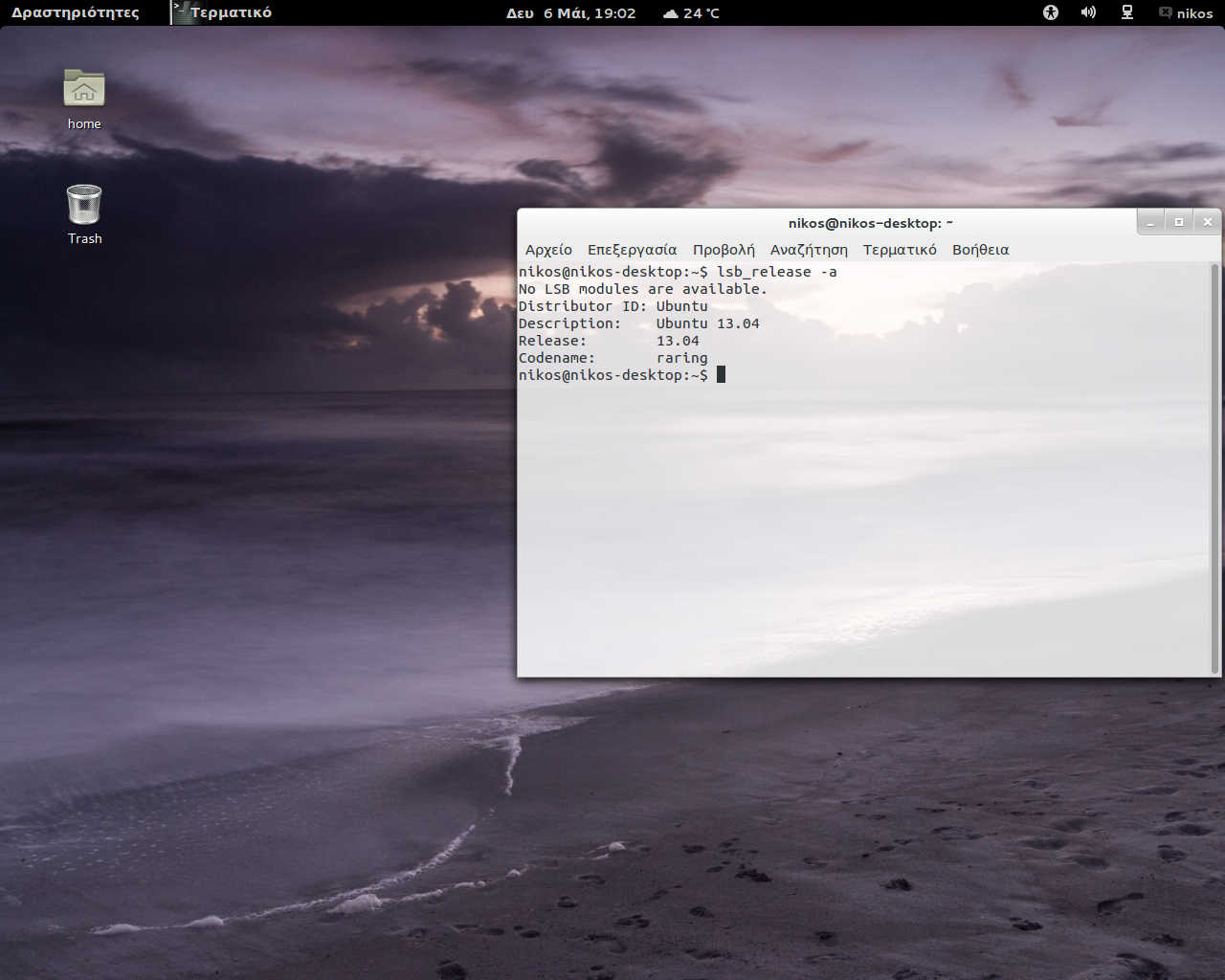This screenshot has width=1225, height=980.
Task: Select the Trash icon on desktop
Action: tap(84, 205)
